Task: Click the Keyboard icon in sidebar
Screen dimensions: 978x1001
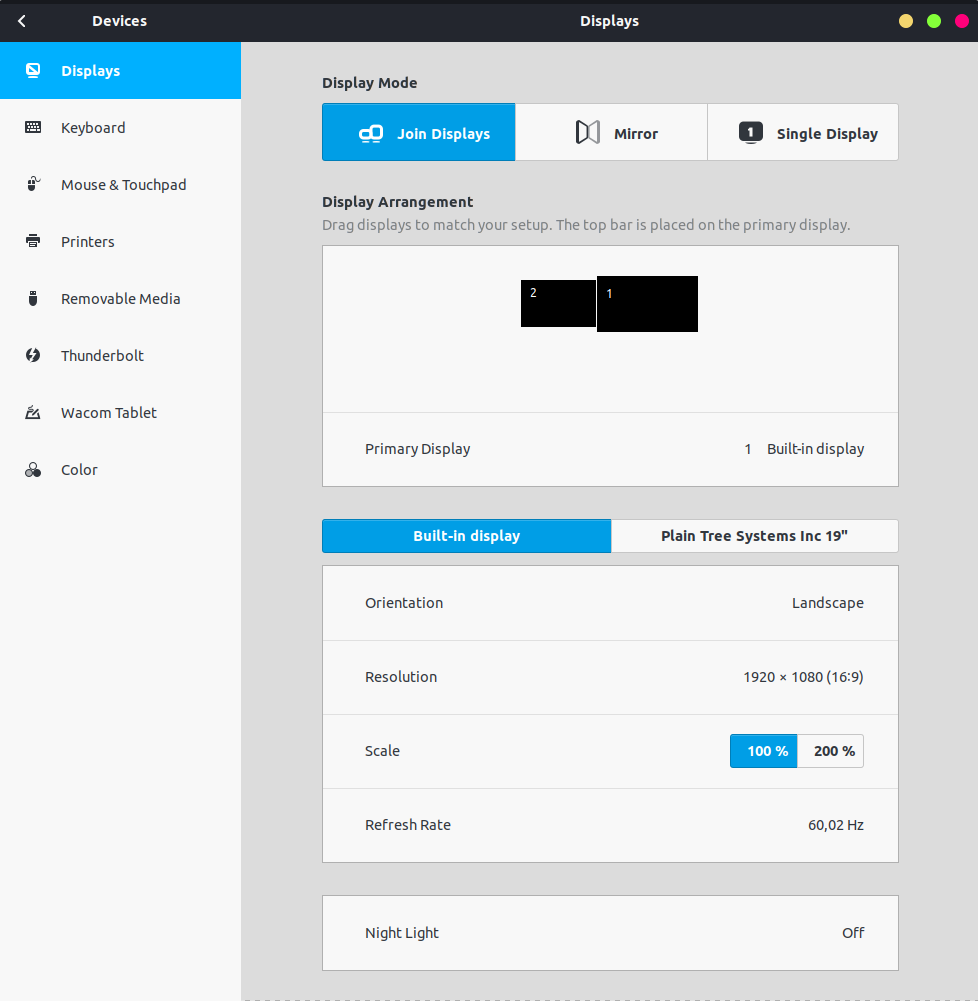Action: pyautogui.click(x=33, y=127)
